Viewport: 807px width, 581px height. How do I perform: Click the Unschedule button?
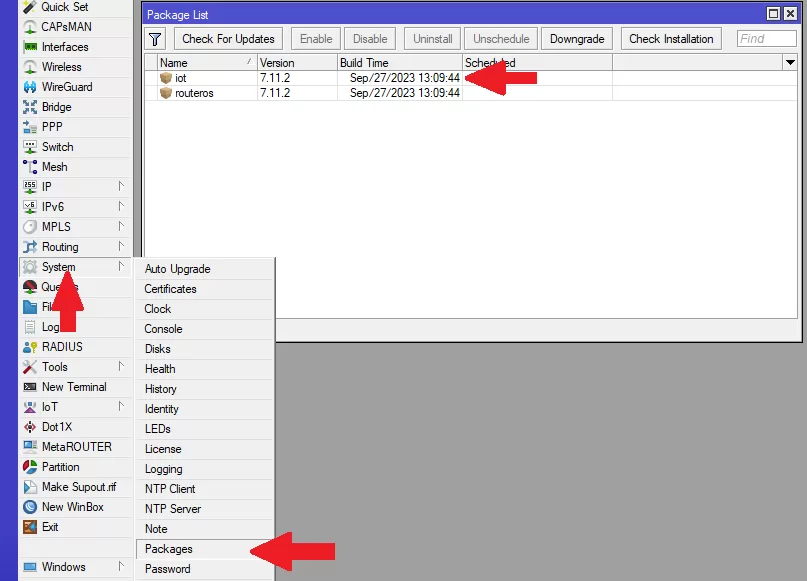click(x=501, y=39)
